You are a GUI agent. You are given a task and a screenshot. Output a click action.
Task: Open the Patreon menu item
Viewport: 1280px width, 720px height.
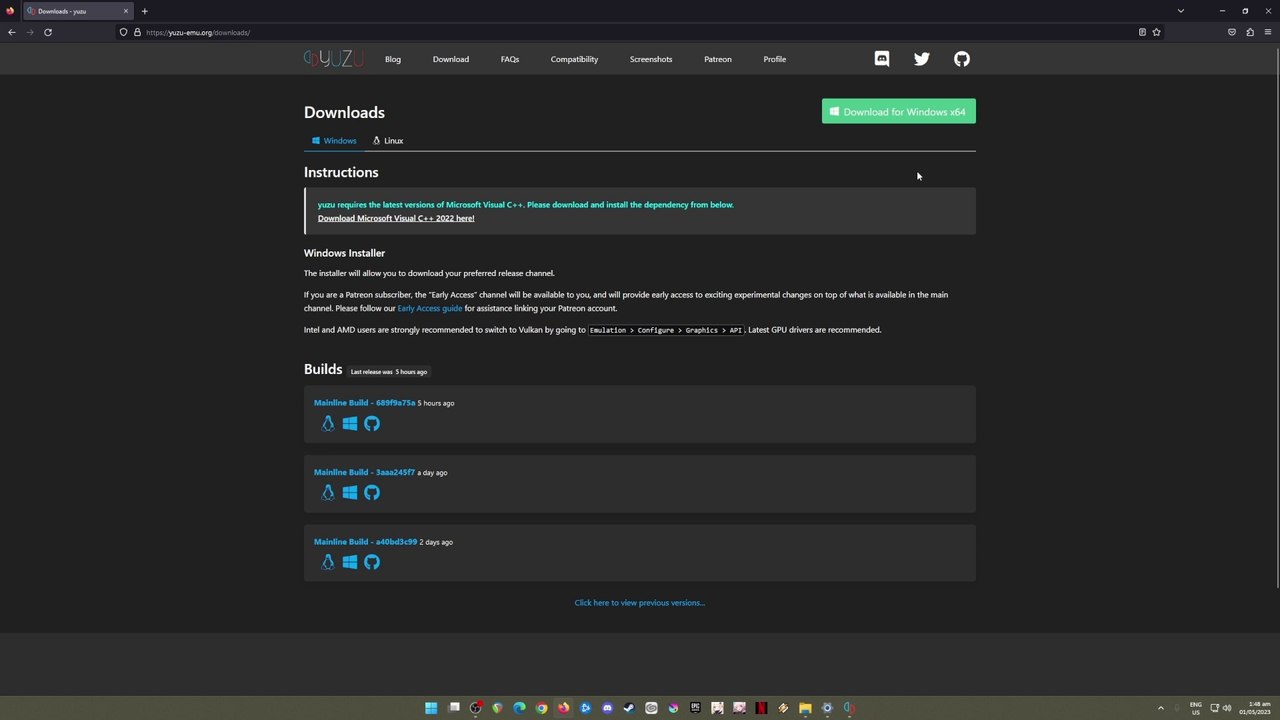click(718, 59)
